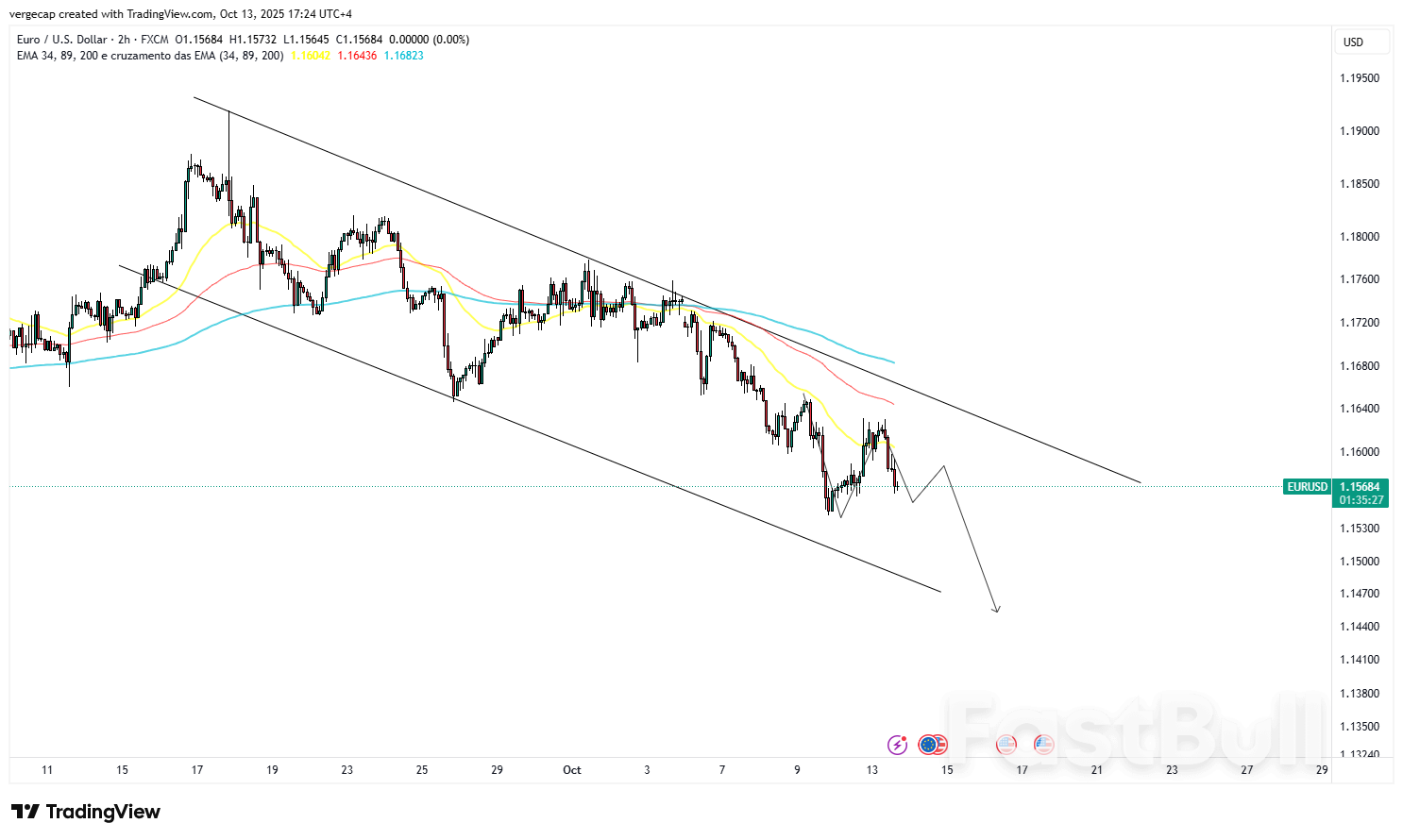Screen dimensions: 1403x840
Task: Click the green EURUSD symbol label
Action: pyautogui.click(x=1307, y=487)
